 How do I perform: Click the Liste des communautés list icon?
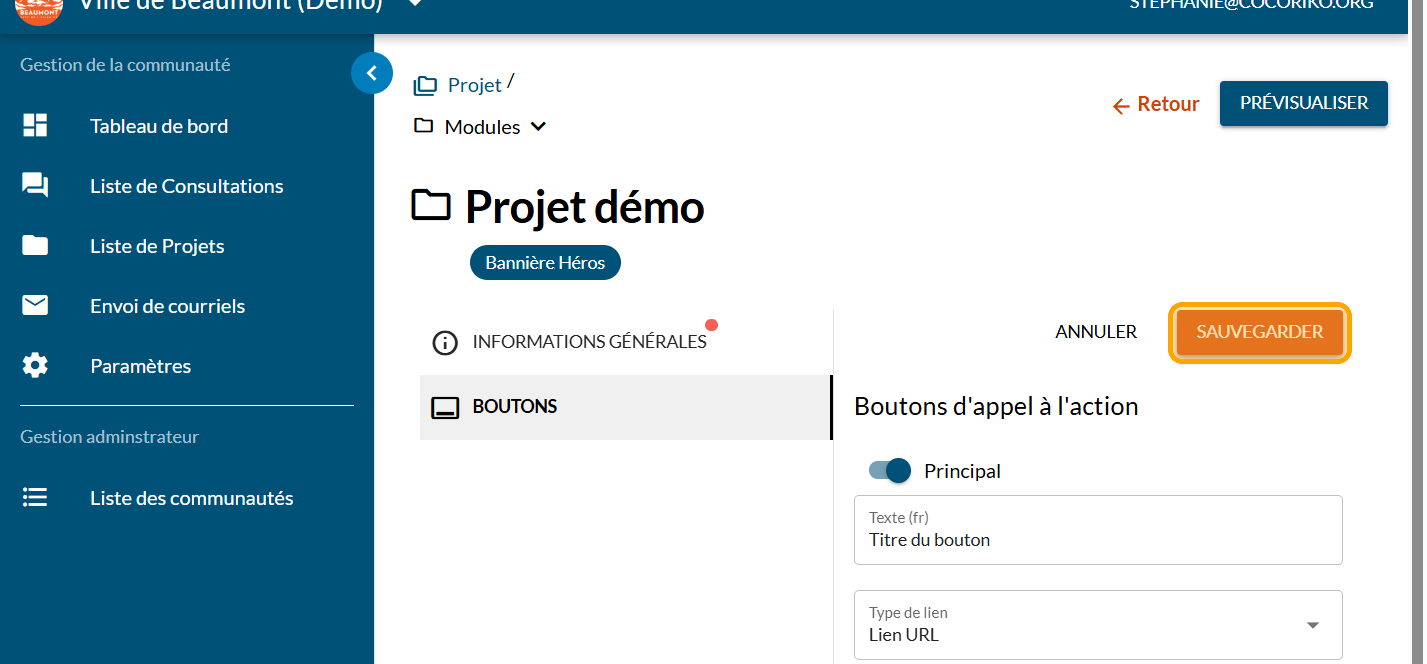[x=35, y=498]
